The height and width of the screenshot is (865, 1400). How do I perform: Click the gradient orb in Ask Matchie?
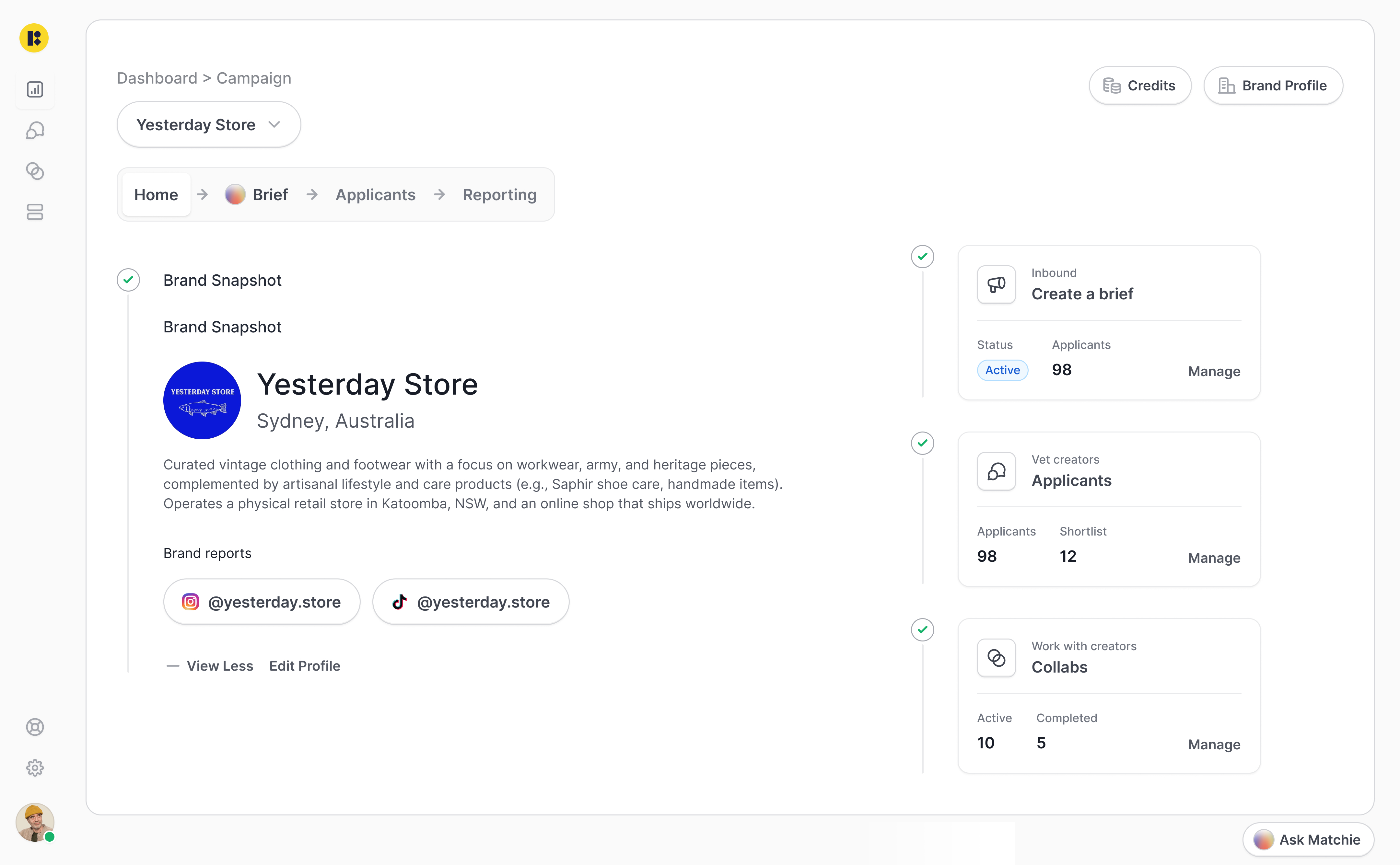coord(1263,840)
